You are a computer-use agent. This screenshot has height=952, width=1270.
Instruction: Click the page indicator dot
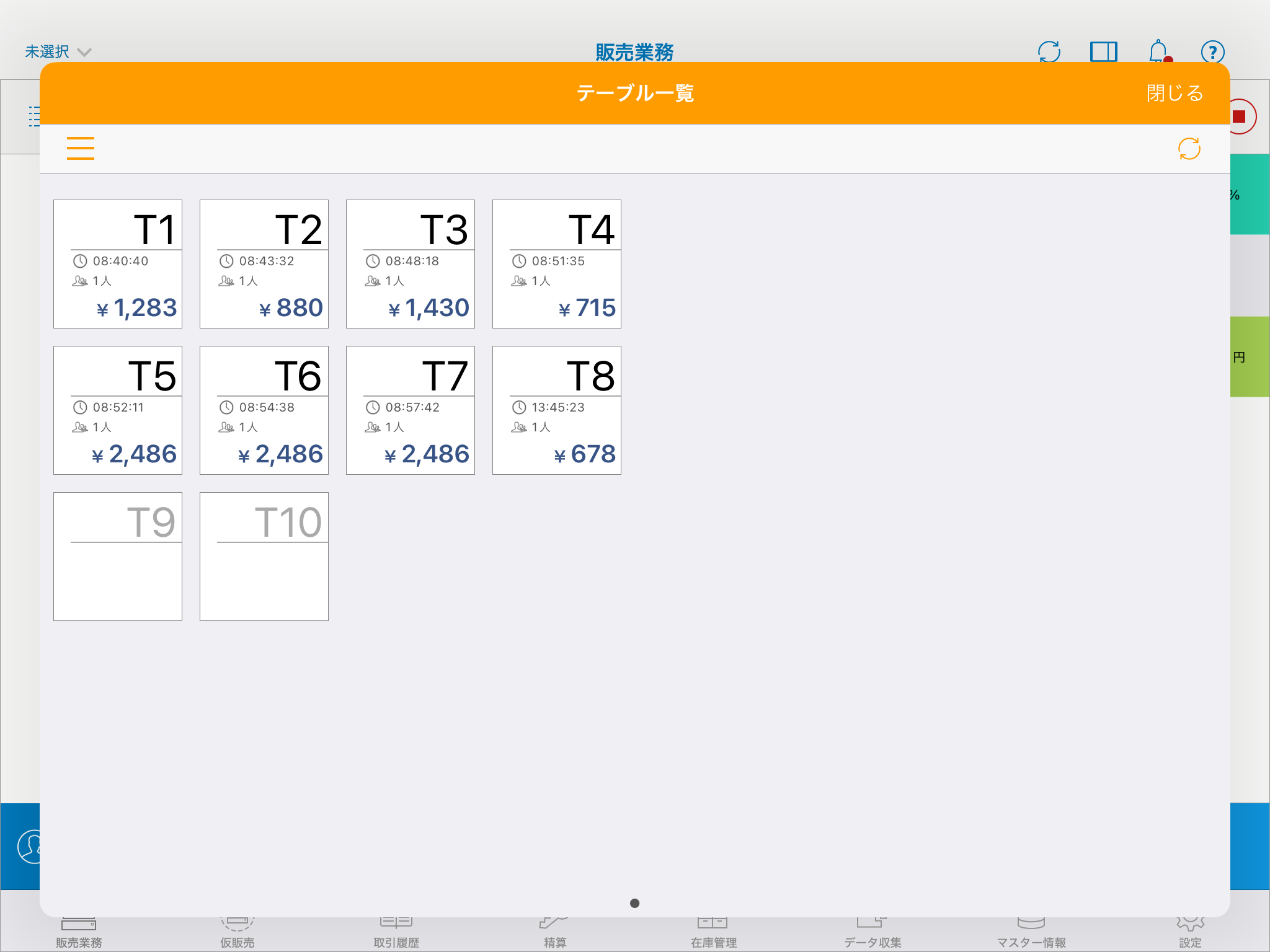[x=634, y=903]
